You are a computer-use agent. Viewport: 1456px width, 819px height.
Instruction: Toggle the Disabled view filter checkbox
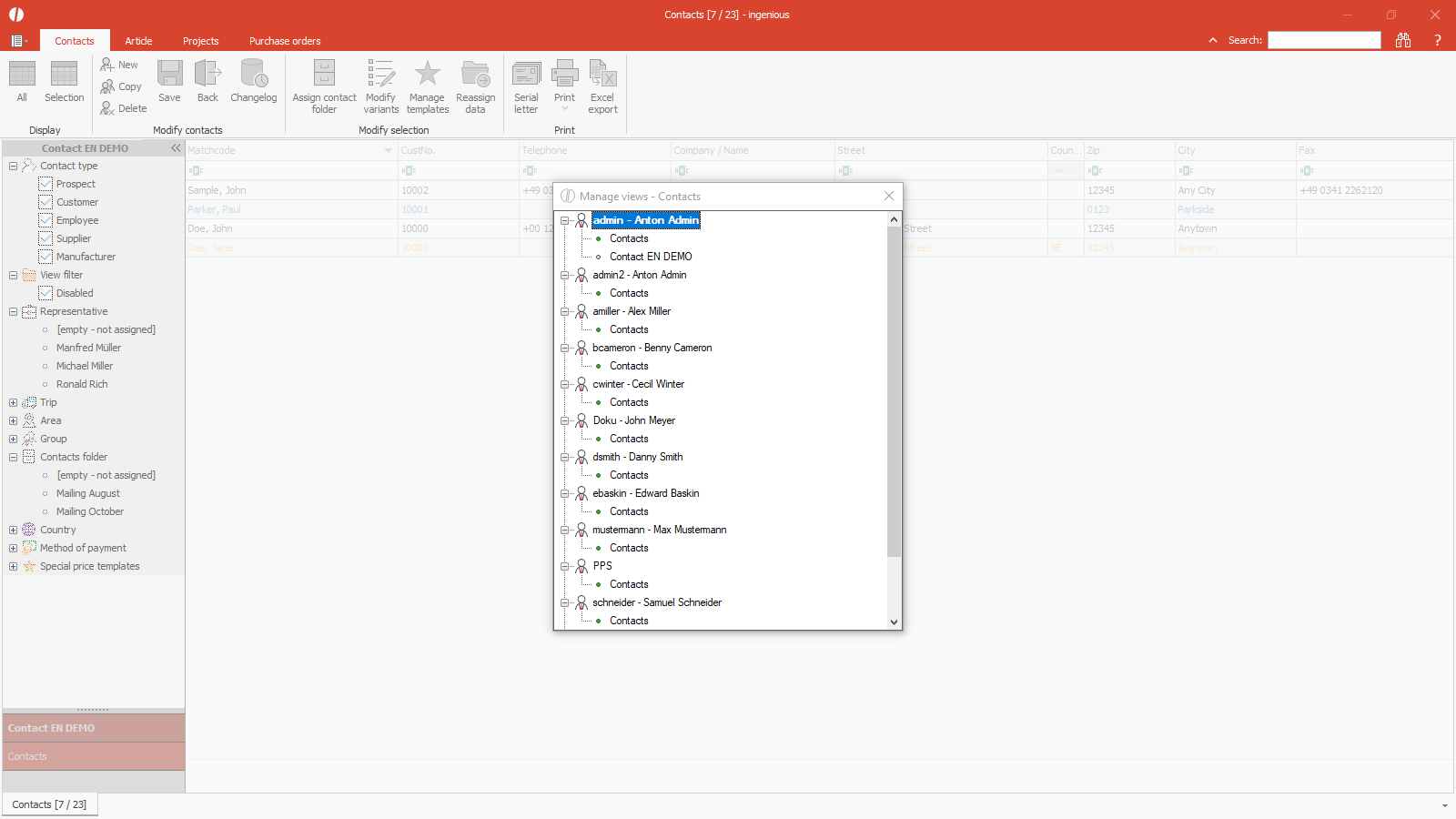pyautogui.click(x=45, y=293)
